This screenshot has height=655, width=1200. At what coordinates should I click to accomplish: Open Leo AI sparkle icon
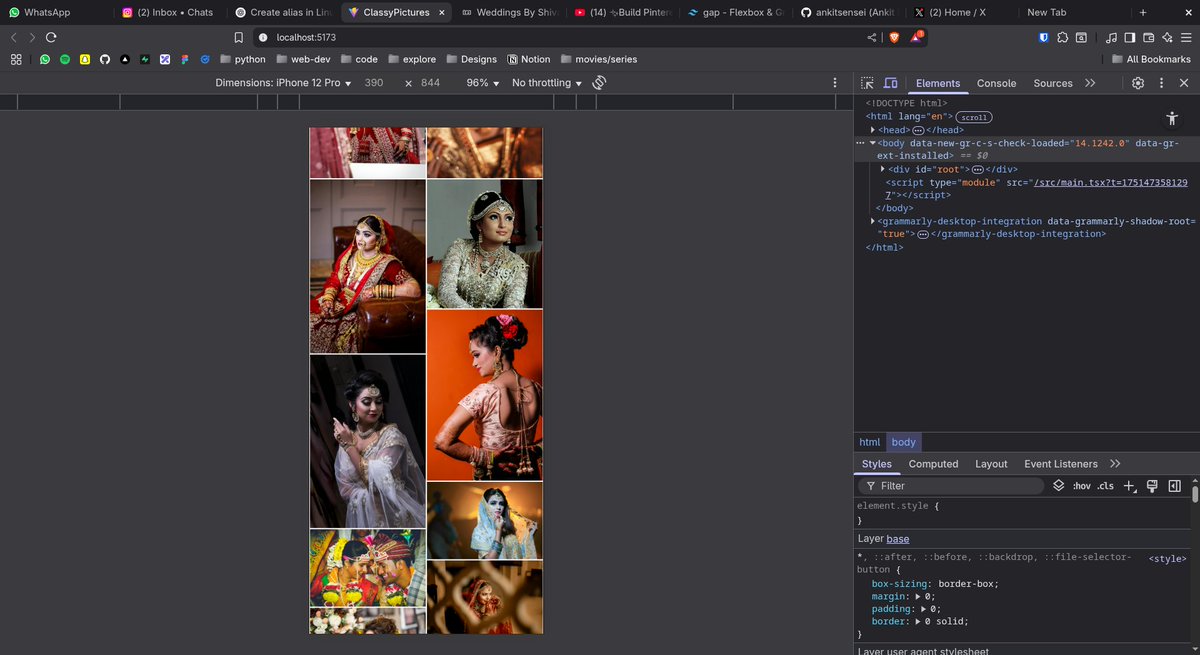point(1167,37)
